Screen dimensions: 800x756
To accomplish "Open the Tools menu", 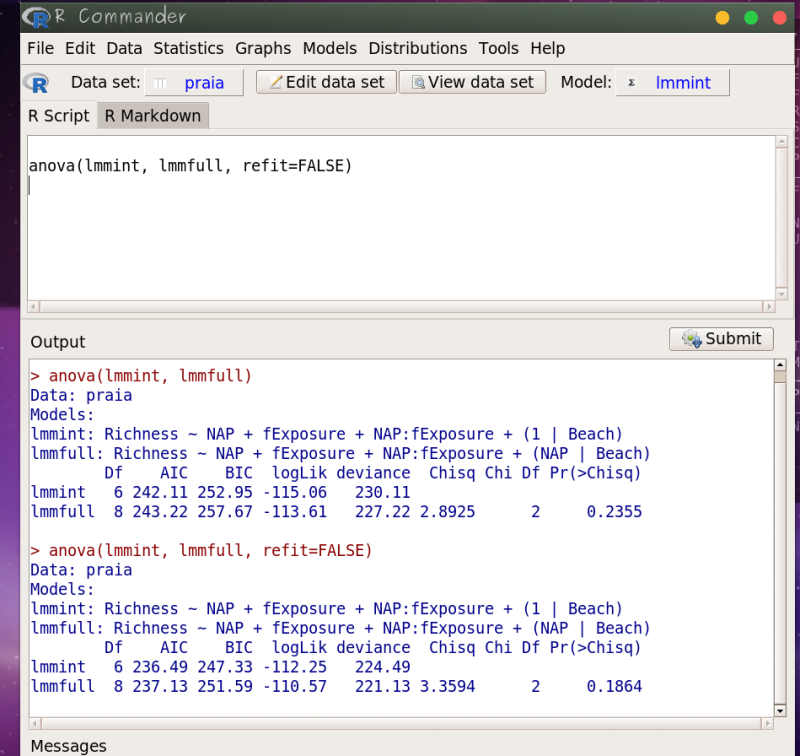I will (x=498, y=48).
